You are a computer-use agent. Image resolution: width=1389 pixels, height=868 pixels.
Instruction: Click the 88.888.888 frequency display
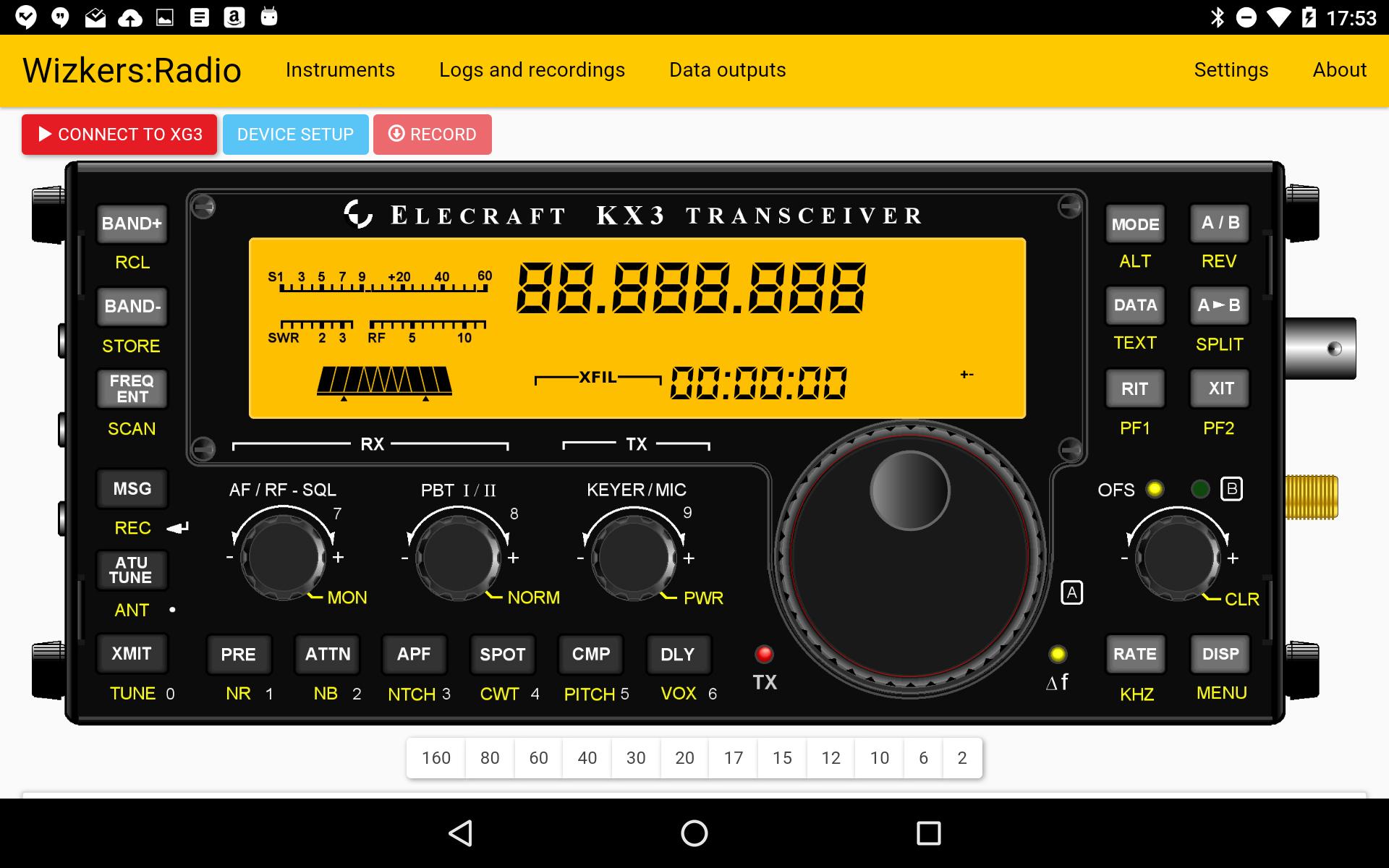tap(691, 288)
